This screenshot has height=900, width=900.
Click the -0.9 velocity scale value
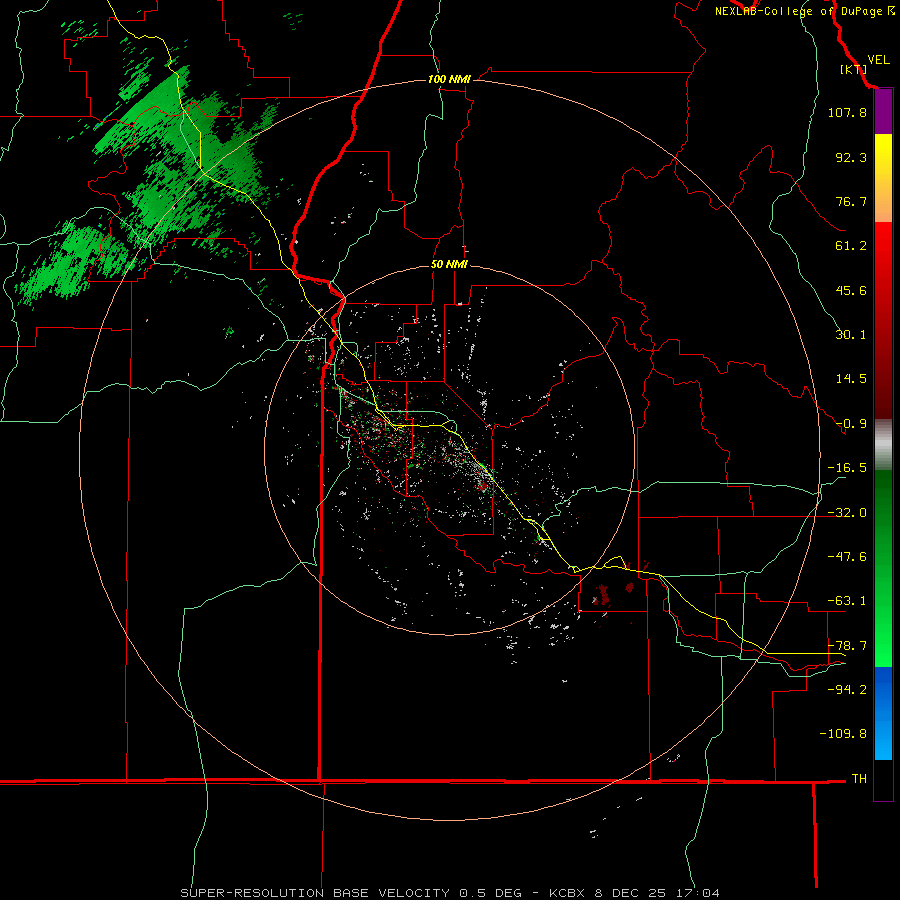click(x=851, y=424)
